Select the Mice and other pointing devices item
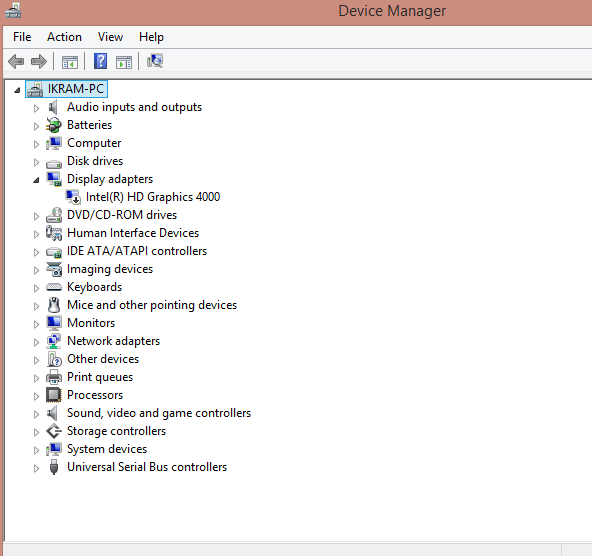592x556 pixels. (x=152, y=305)
